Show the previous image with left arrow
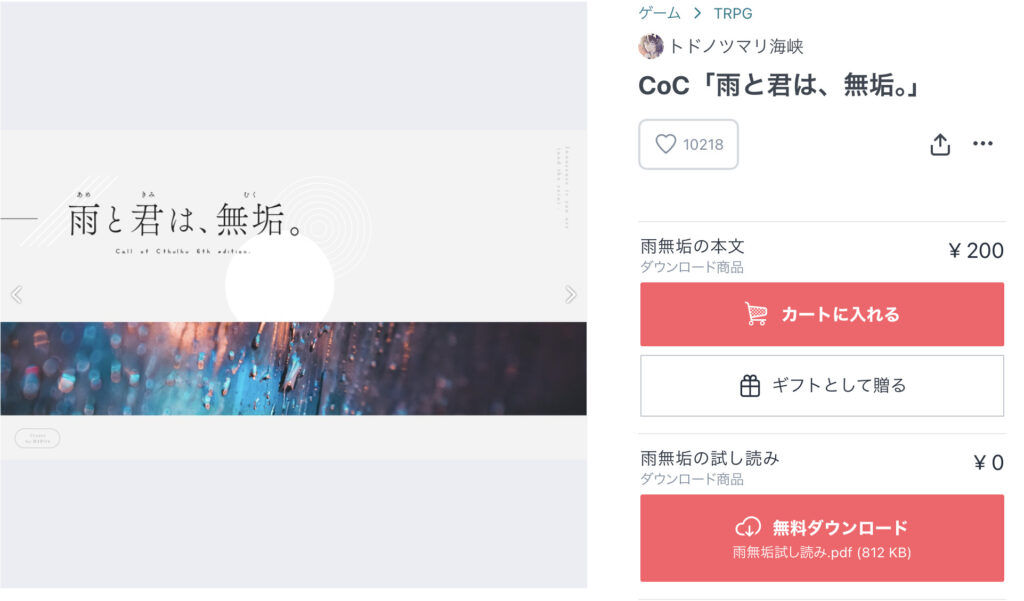Screen dimensions: 1024x601 (17, 295)
